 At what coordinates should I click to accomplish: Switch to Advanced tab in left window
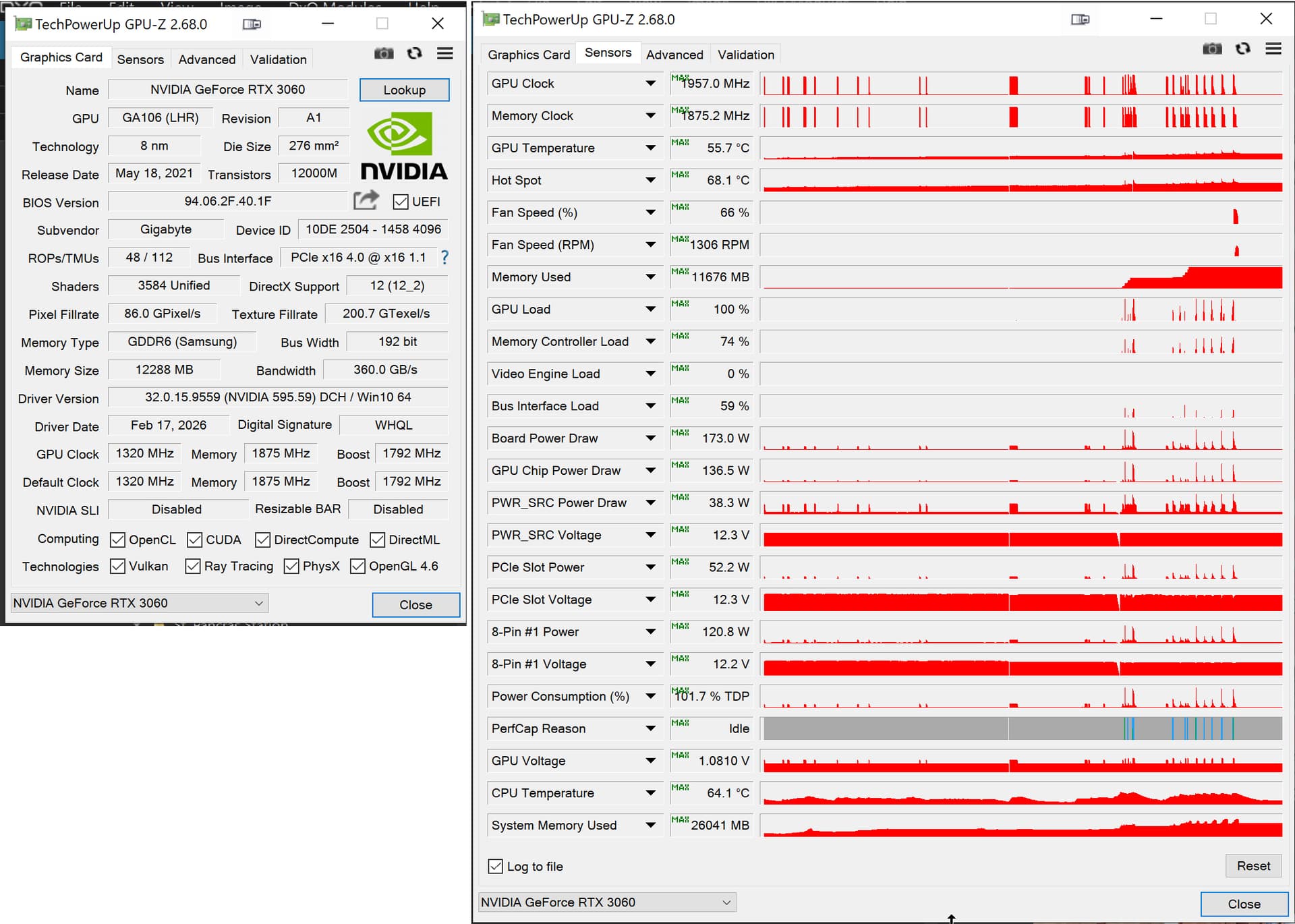point(207,59)
